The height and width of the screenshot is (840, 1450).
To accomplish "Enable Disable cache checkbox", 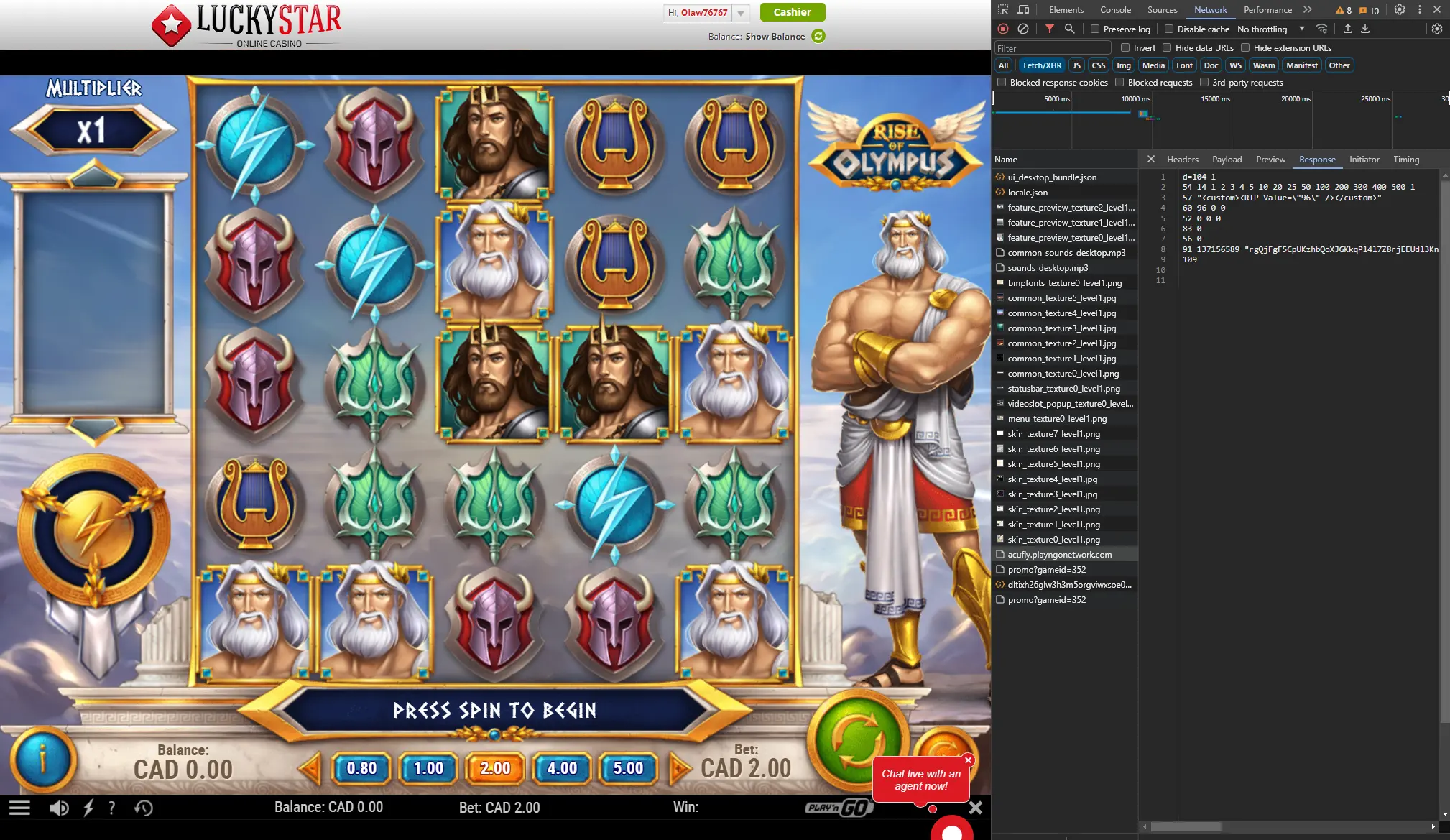I will pos(1169,29).
